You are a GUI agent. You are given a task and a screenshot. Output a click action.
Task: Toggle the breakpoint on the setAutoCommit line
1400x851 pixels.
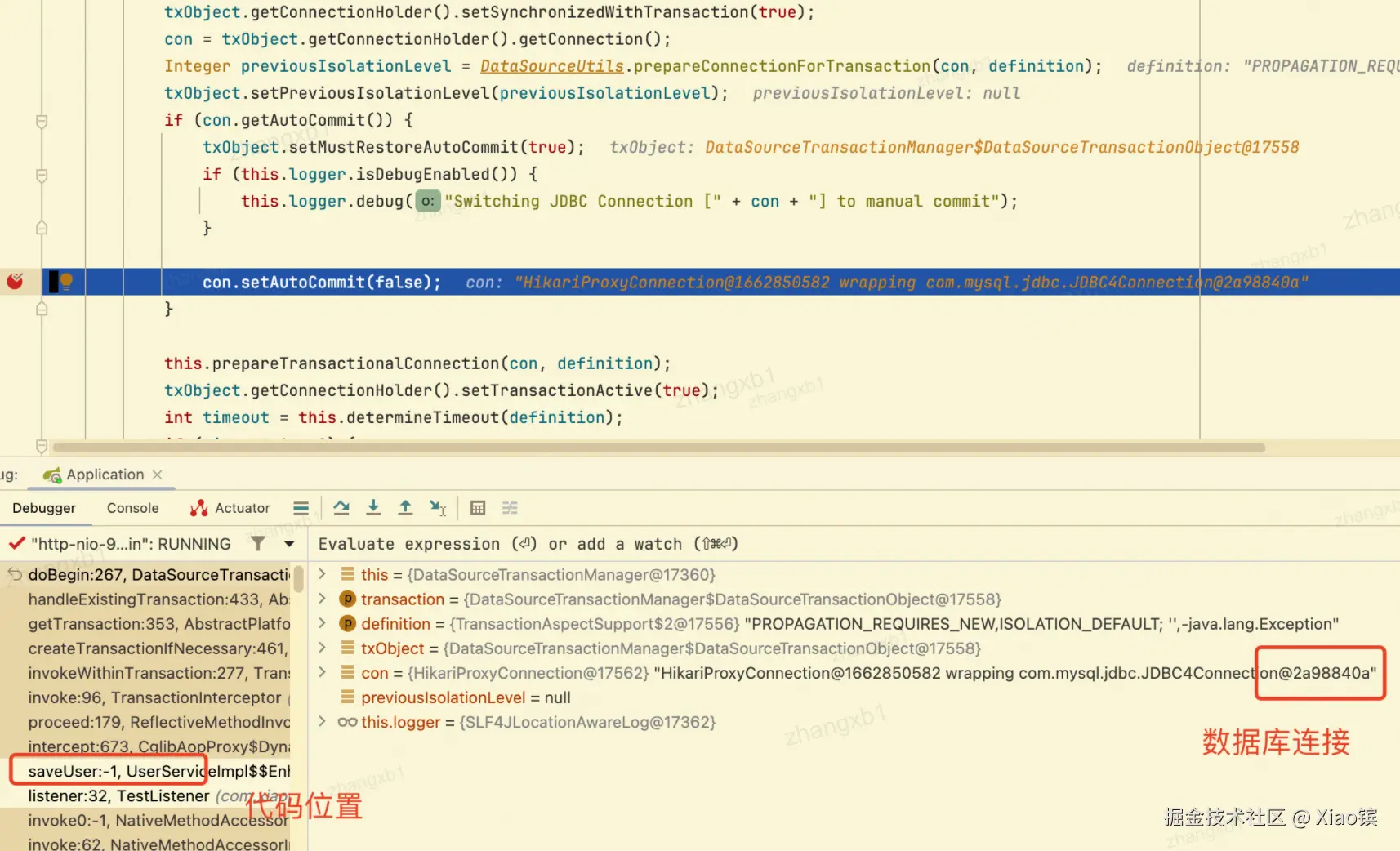[15, 282]
